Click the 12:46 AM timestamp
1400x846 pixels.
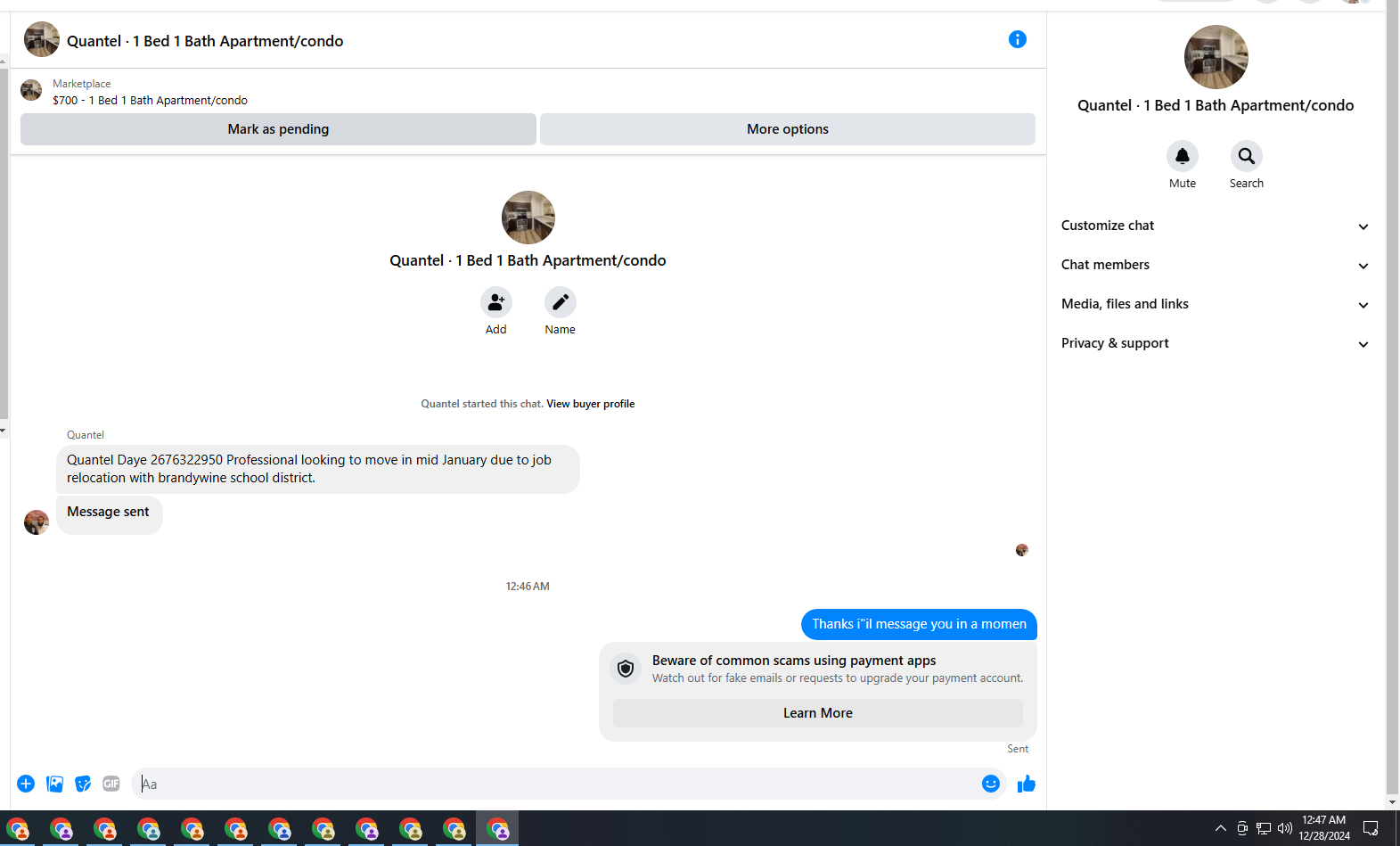[528, 587]
